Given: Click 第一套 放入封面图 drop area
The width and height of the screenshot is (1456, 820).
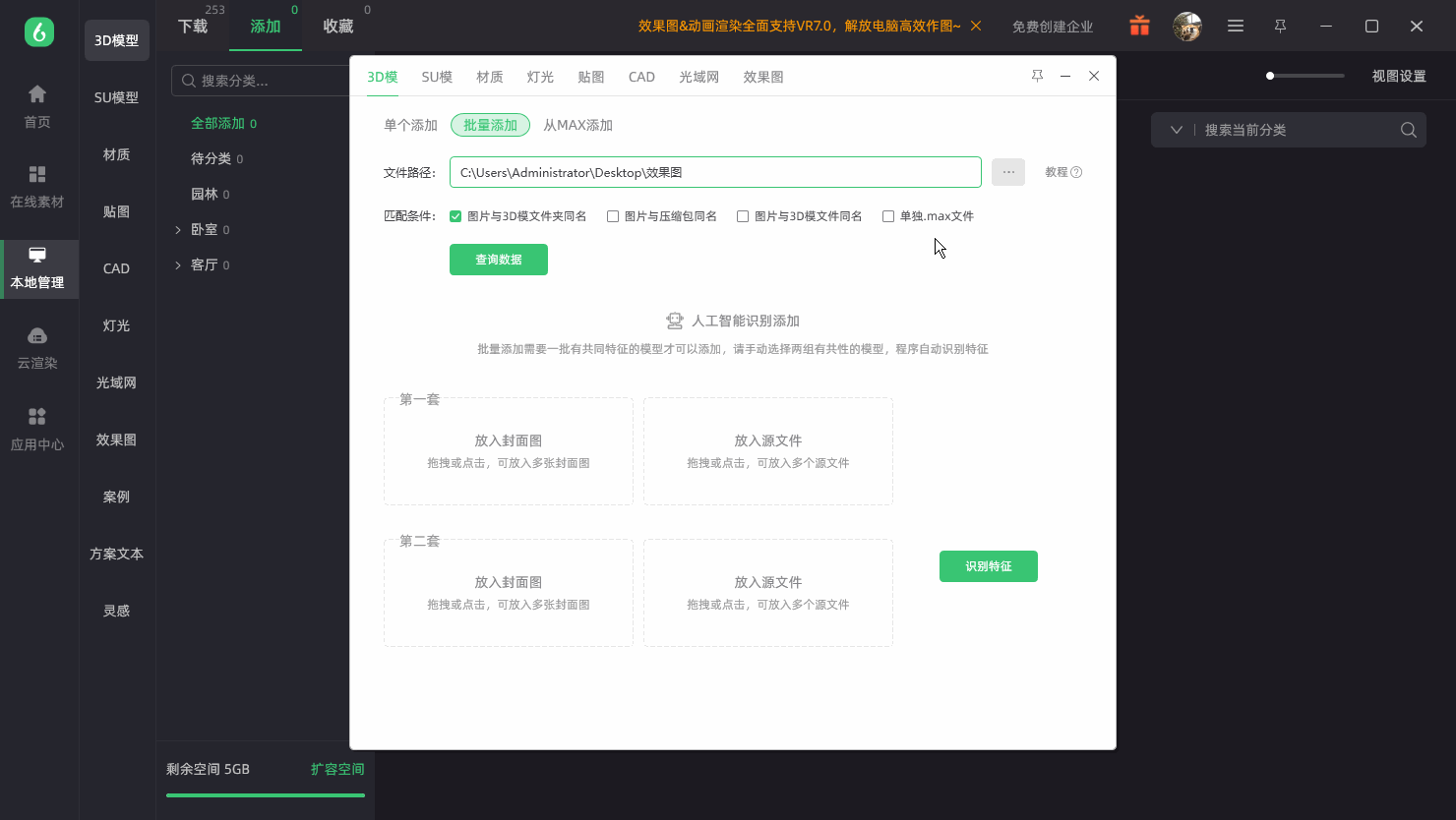Looking at the screenshot, I should (x=509, y=451).
